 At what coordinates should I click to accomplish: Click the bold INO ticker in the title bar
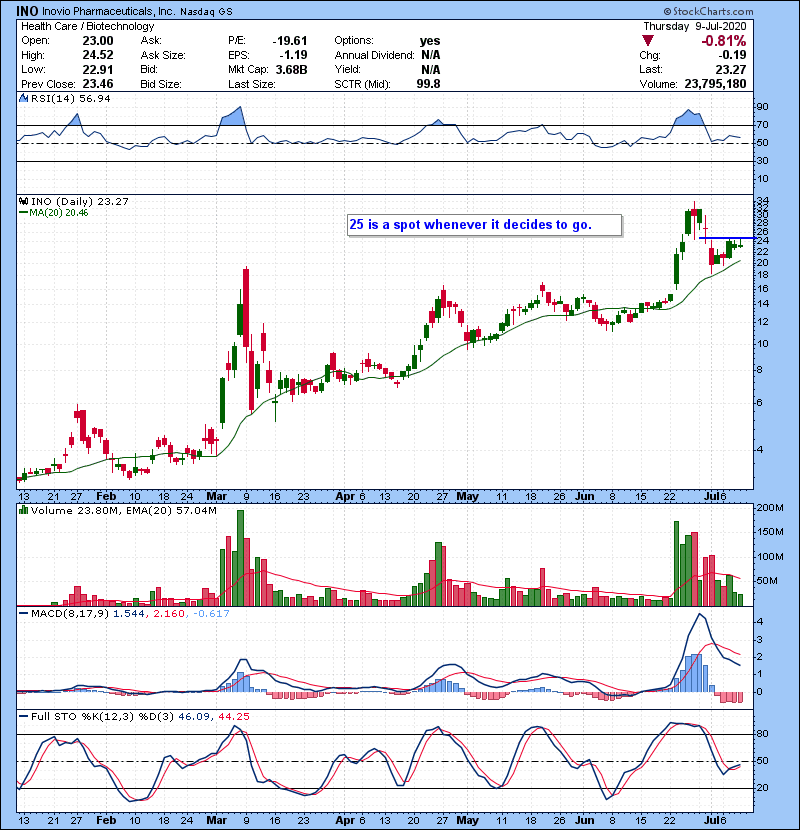[27, 11]
